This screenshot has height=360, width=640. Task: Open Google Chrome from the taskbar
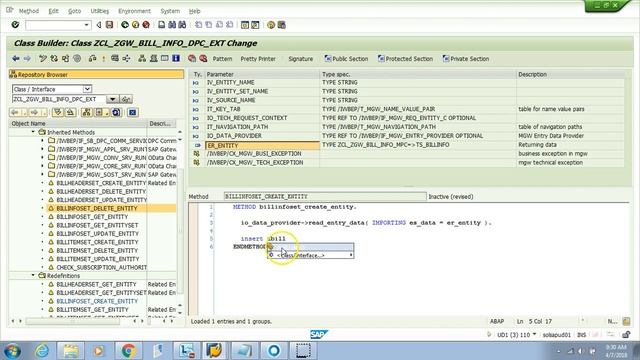[129, 351]
